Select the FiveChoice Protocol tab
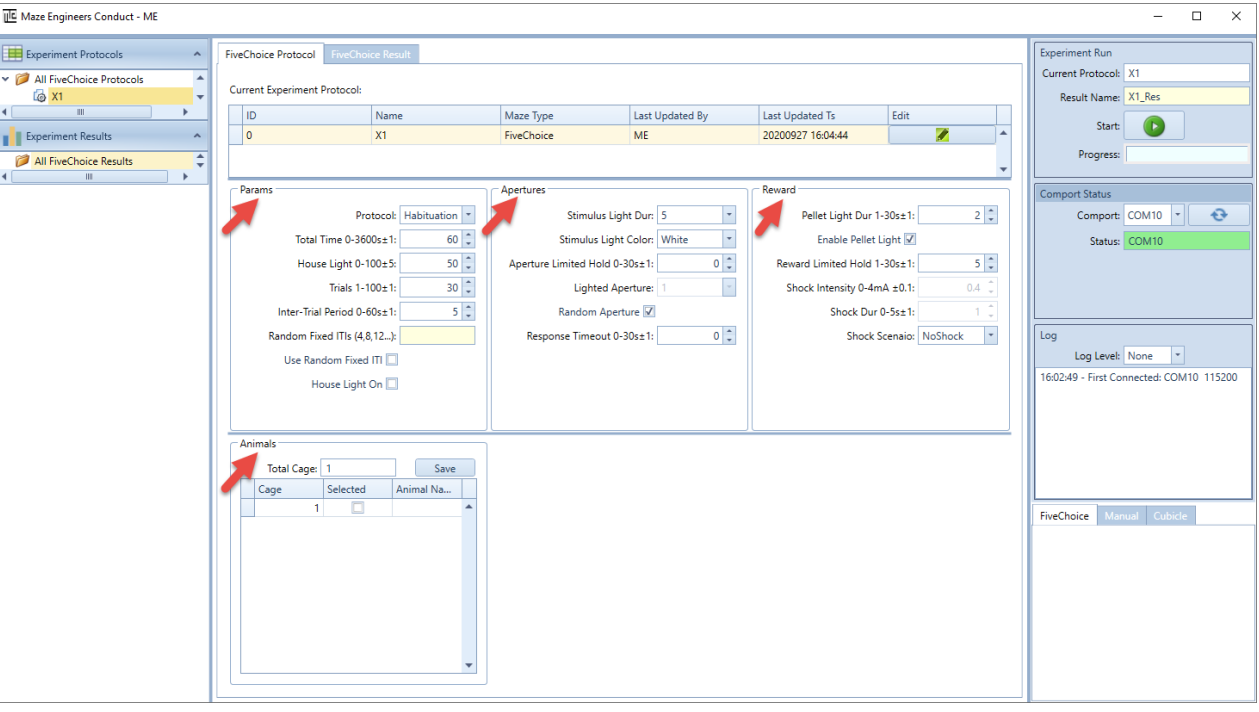This screenshot has height=712, width=1259. click(270, 54)
